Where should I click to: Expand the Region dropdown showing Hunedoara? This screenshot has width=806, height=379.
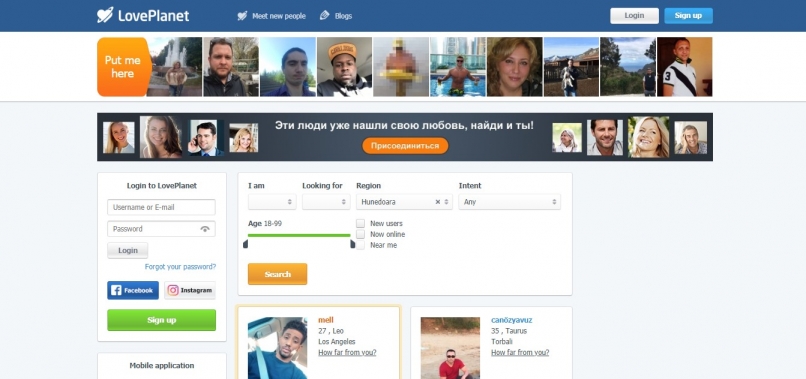[404, 202]
